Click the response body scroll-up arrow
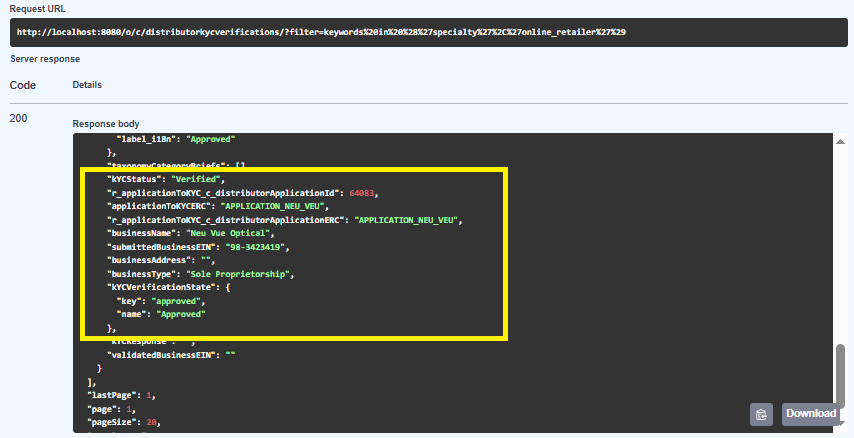The width and height of the screenshot is (854, 438). pyautogui.click(x=840, y=142)
